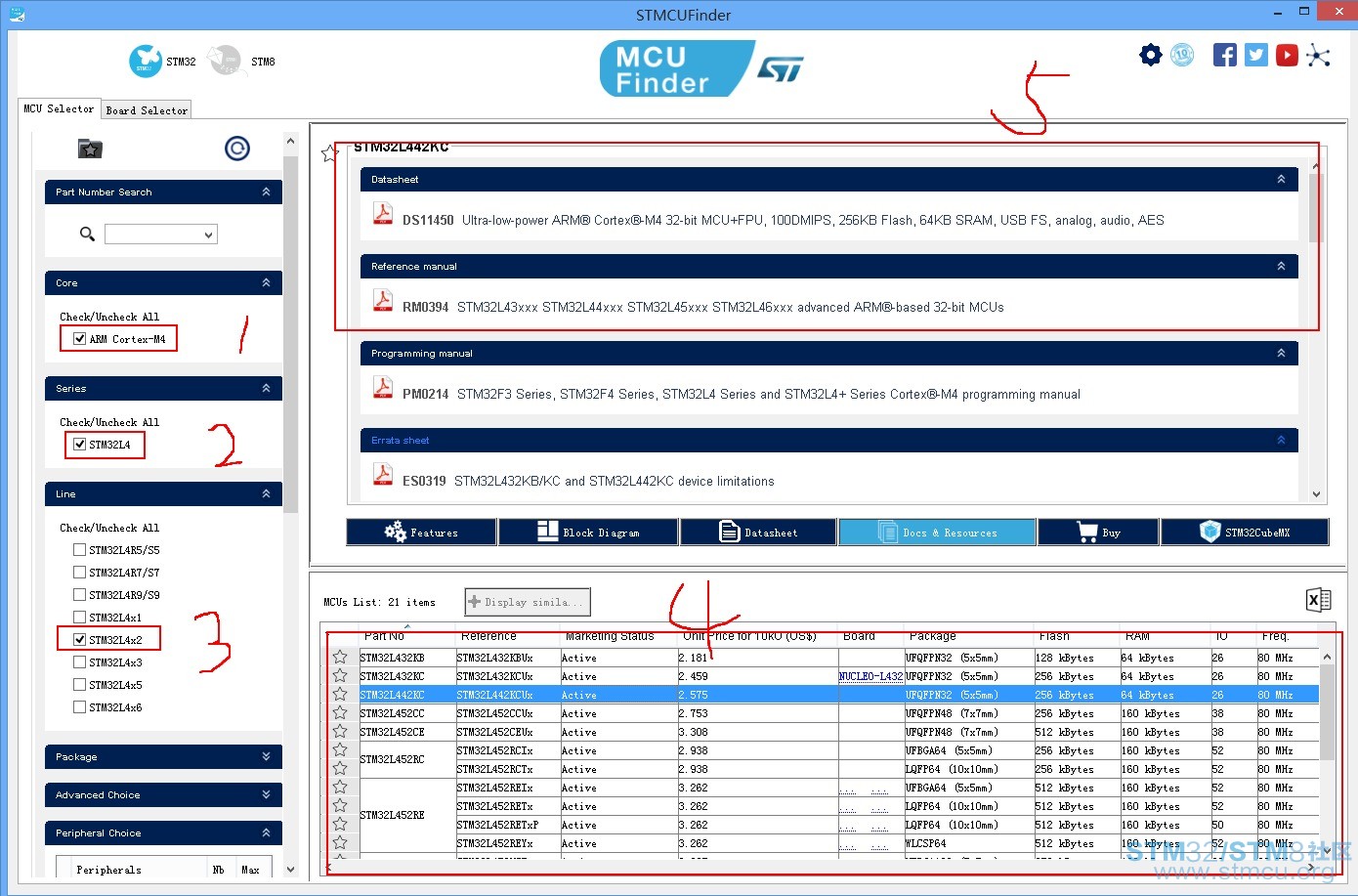Star the STM32L452CE row
1358x896 pixels.
[340, 731]
